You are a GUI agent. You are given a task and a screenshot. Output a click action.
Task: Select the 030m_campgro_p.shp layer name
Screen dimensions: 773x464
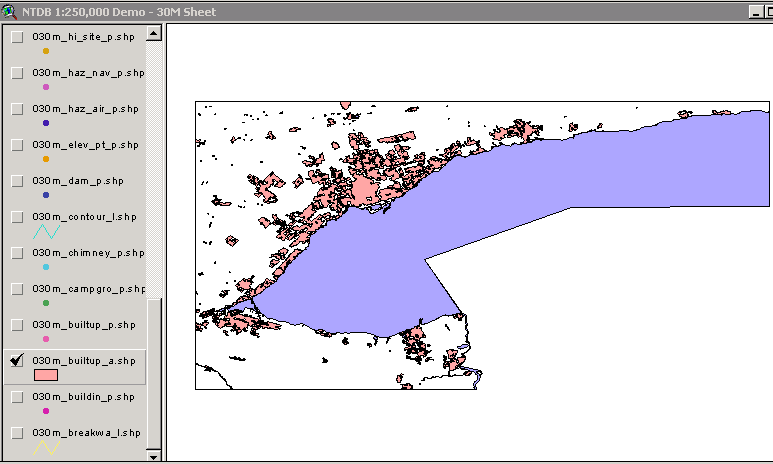tap(89, 289)
